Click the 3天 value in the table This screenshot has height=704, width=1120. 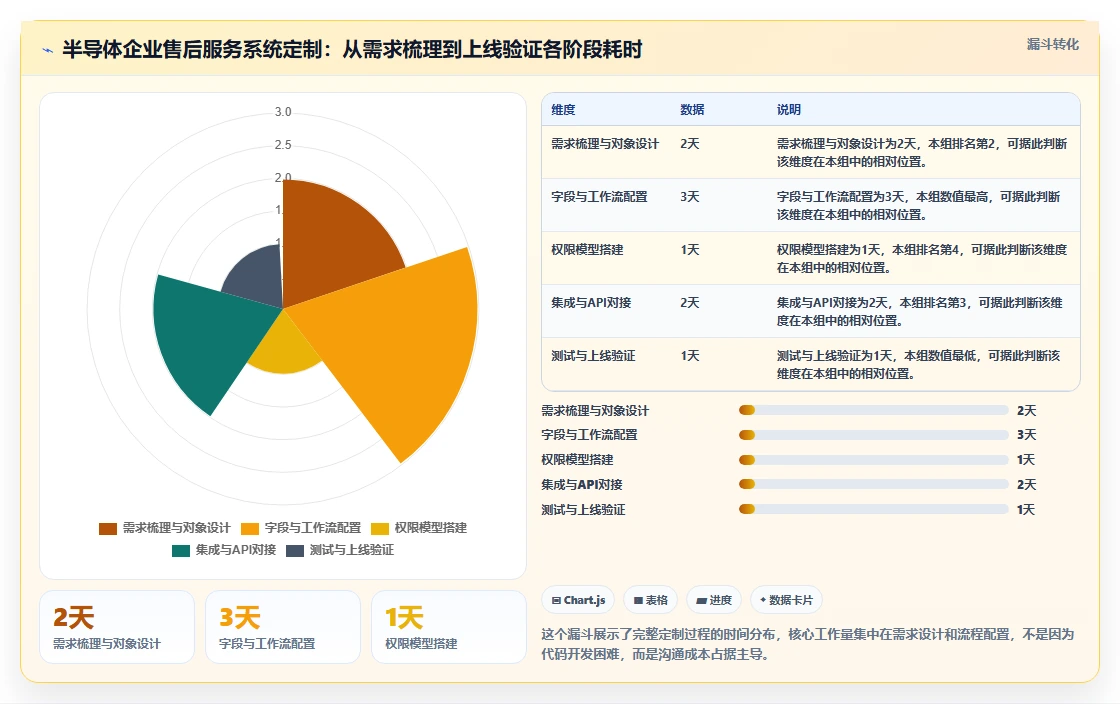click(x=689, y=197)
